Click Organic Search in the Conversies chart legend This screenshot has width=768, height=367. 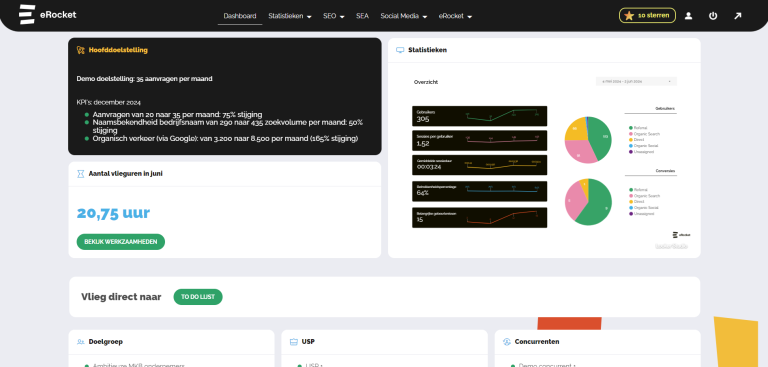645,196
